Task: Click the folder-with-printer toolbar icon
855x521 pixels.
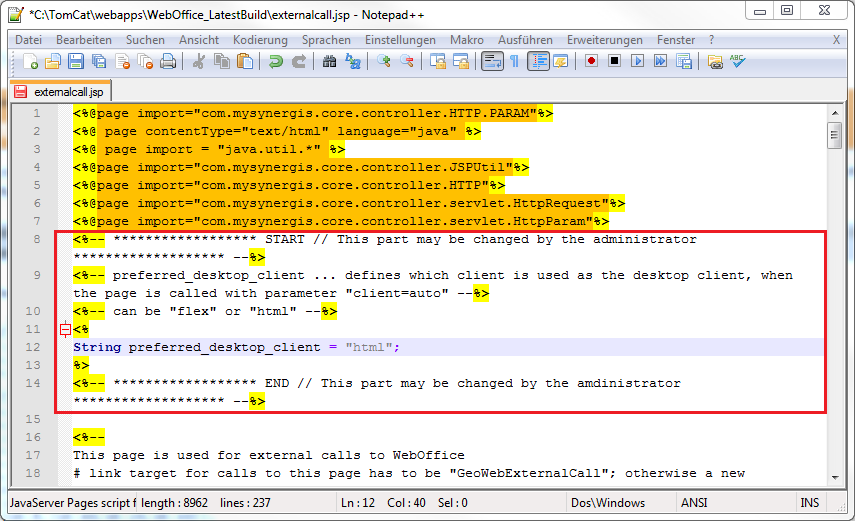Action: [x=715, y=62]
